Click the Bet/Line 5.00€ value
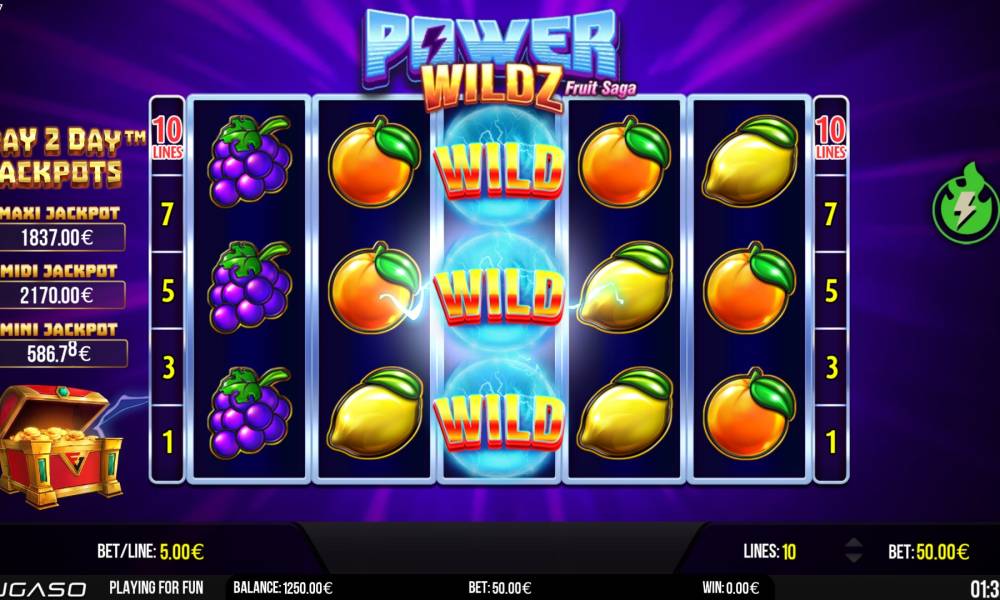Image resolution: width=1000 pixels, height=600 pixels. point(182,552)
